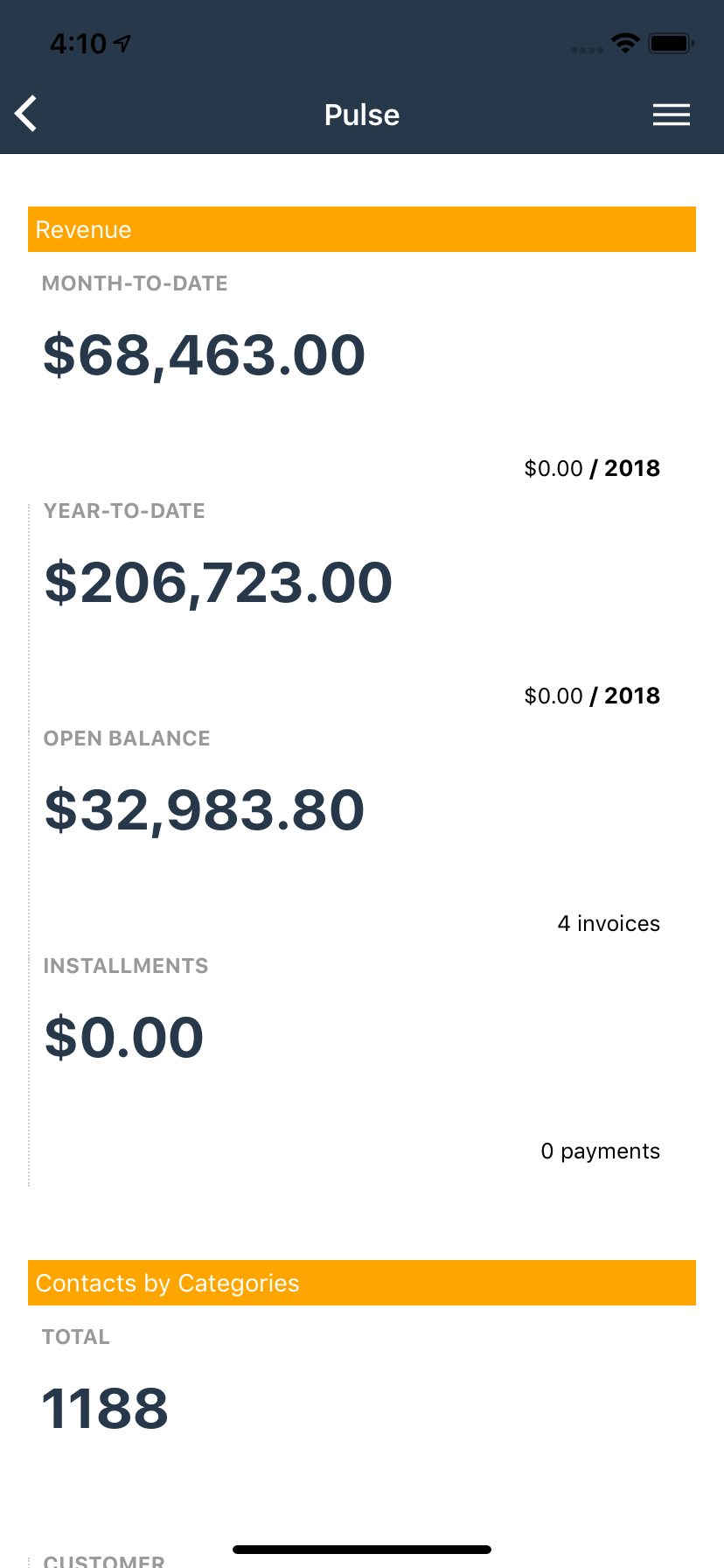
Task: Tap the battery indicator icon
Action: coord(671,43)
